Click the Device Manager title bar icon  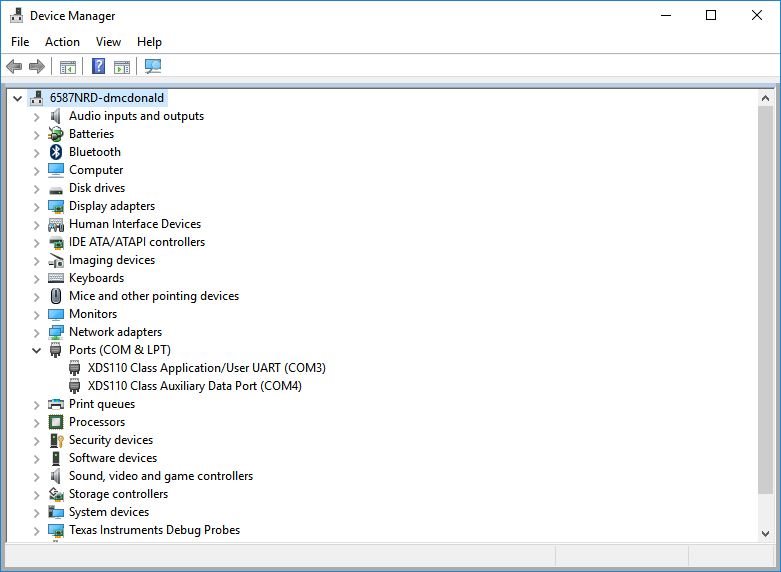click(16, 15)
